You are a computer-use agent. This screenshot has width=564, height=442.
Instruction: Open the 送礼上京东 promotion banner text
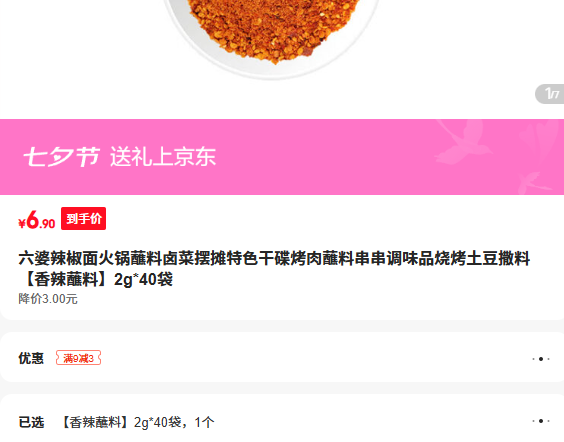[163, 156]
